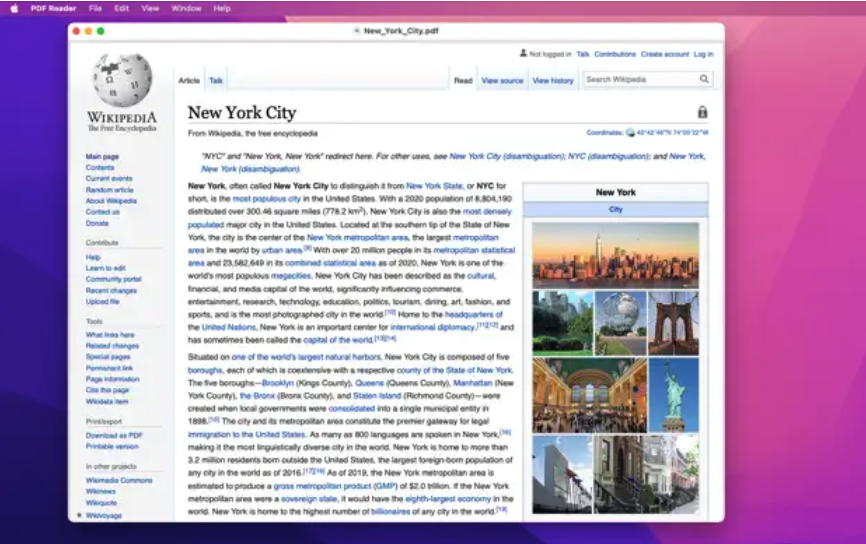This screenshot has width=866, height=544.
Task: Select the Article tab
Action: point(189,81)
